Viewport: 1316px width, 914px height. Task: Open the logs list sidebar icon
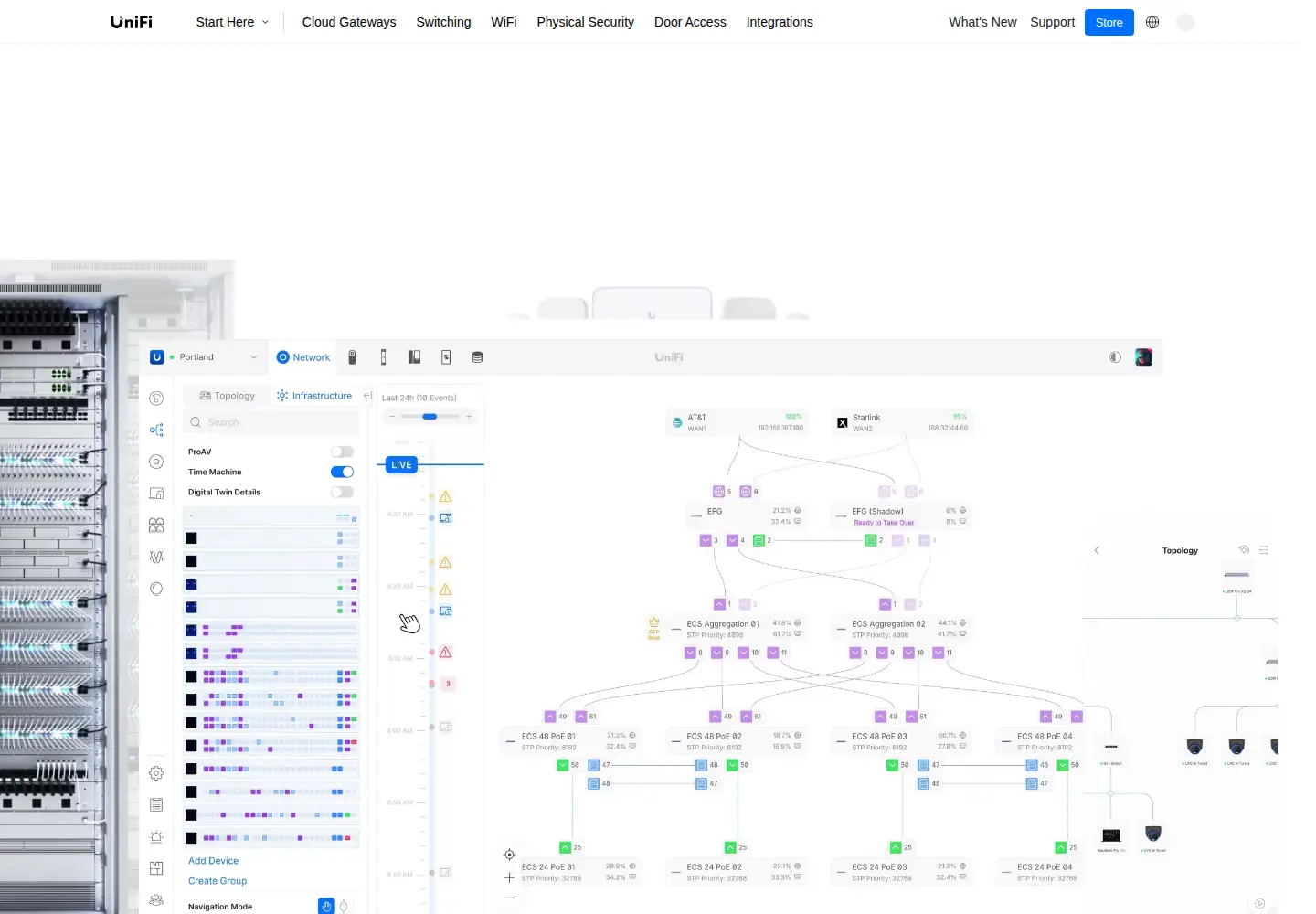[156, 804]
